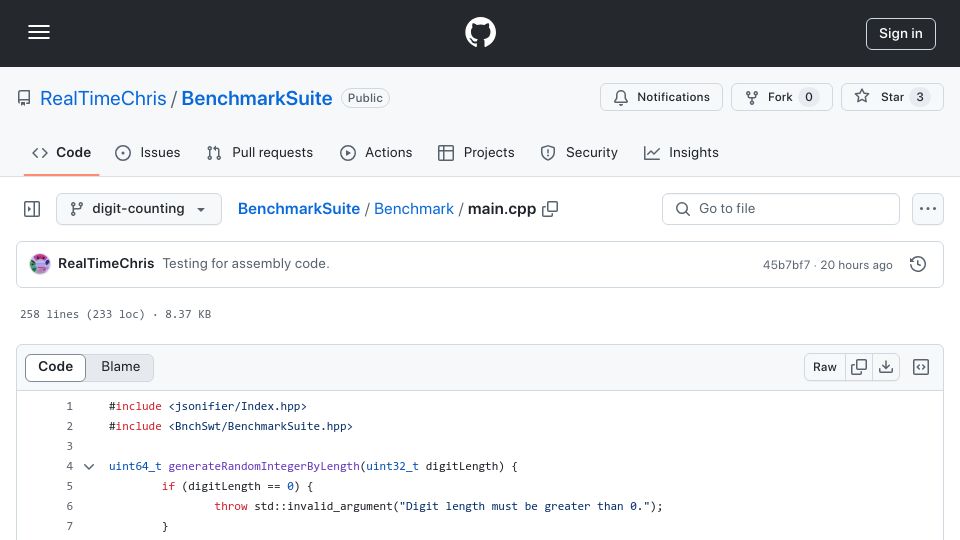Navigate to BenchmarkSuite breadcrumb root

point(299,209)
